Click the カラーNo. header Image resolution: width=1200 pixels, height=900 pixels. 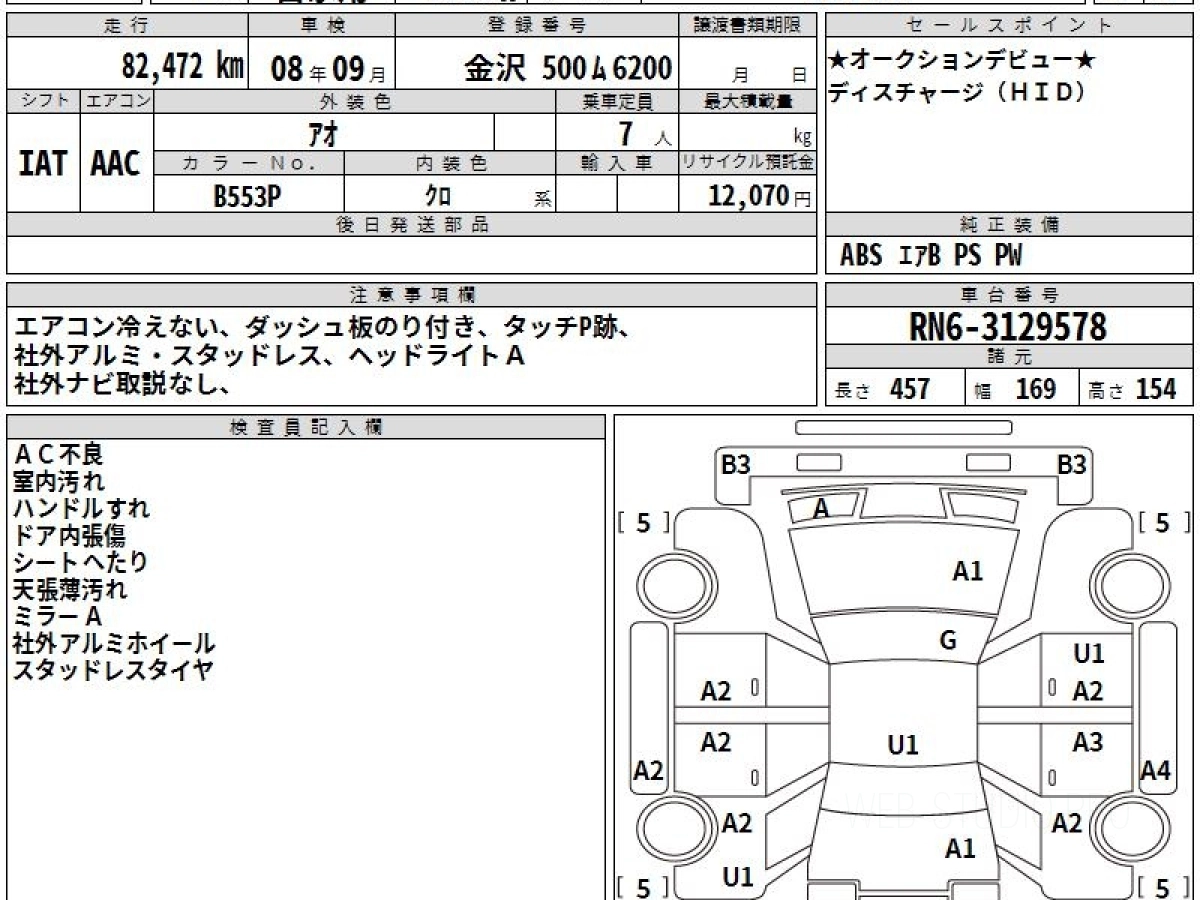[x=249, y=163]
